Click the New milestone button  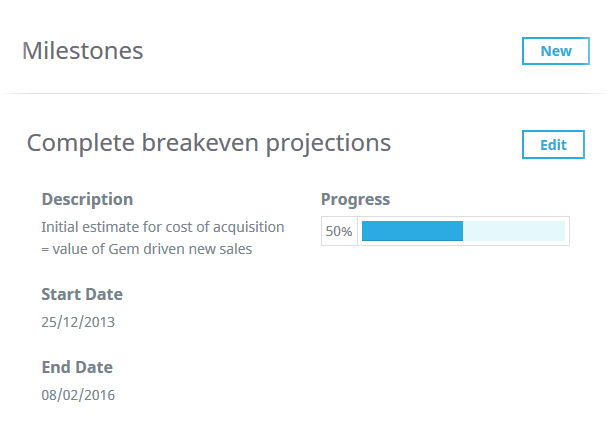point(555,51)
